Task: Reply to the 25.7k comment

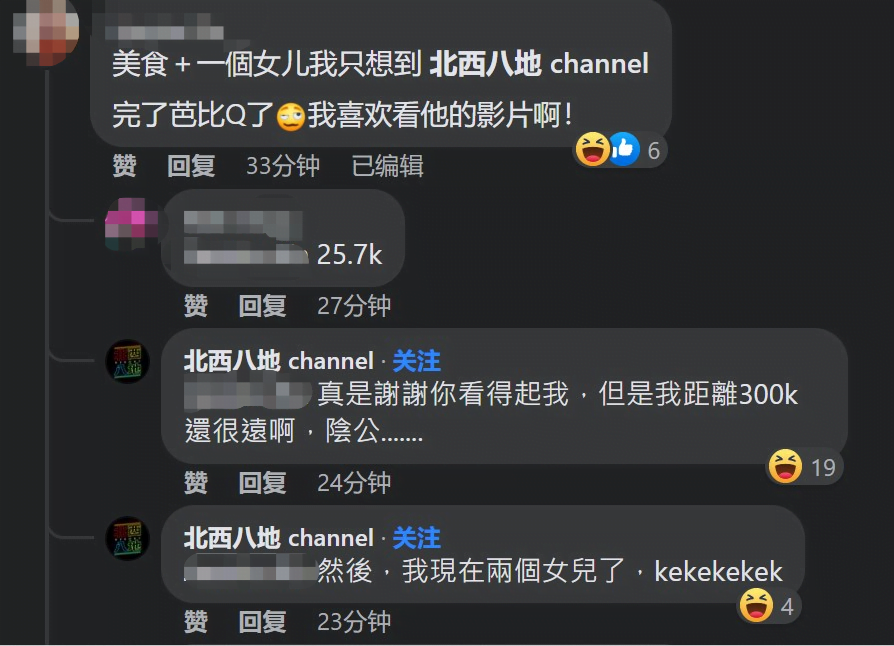Action: coord(262,306)
